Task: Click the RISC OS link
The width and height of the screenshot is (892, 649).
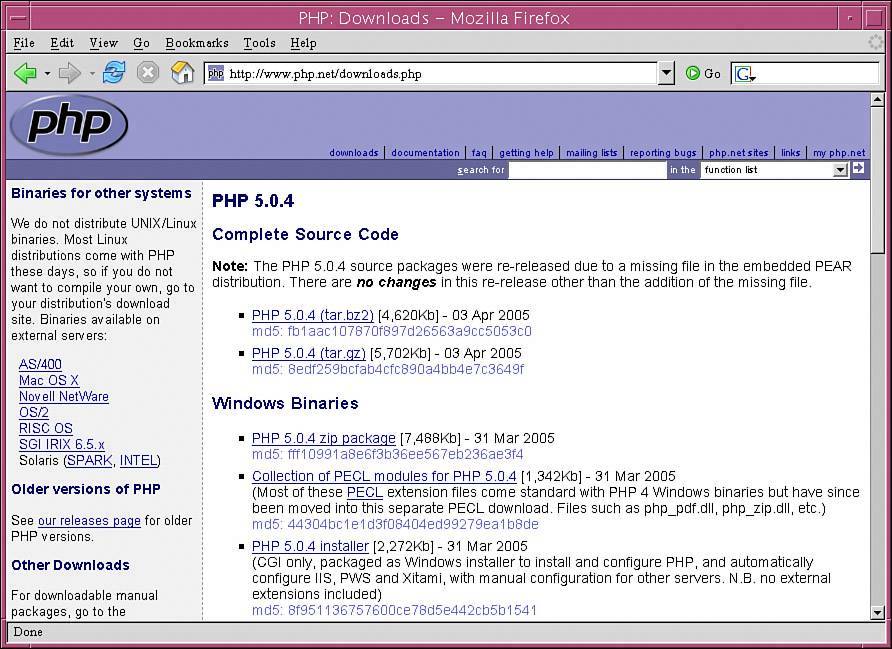Action: tap(46, 428)
